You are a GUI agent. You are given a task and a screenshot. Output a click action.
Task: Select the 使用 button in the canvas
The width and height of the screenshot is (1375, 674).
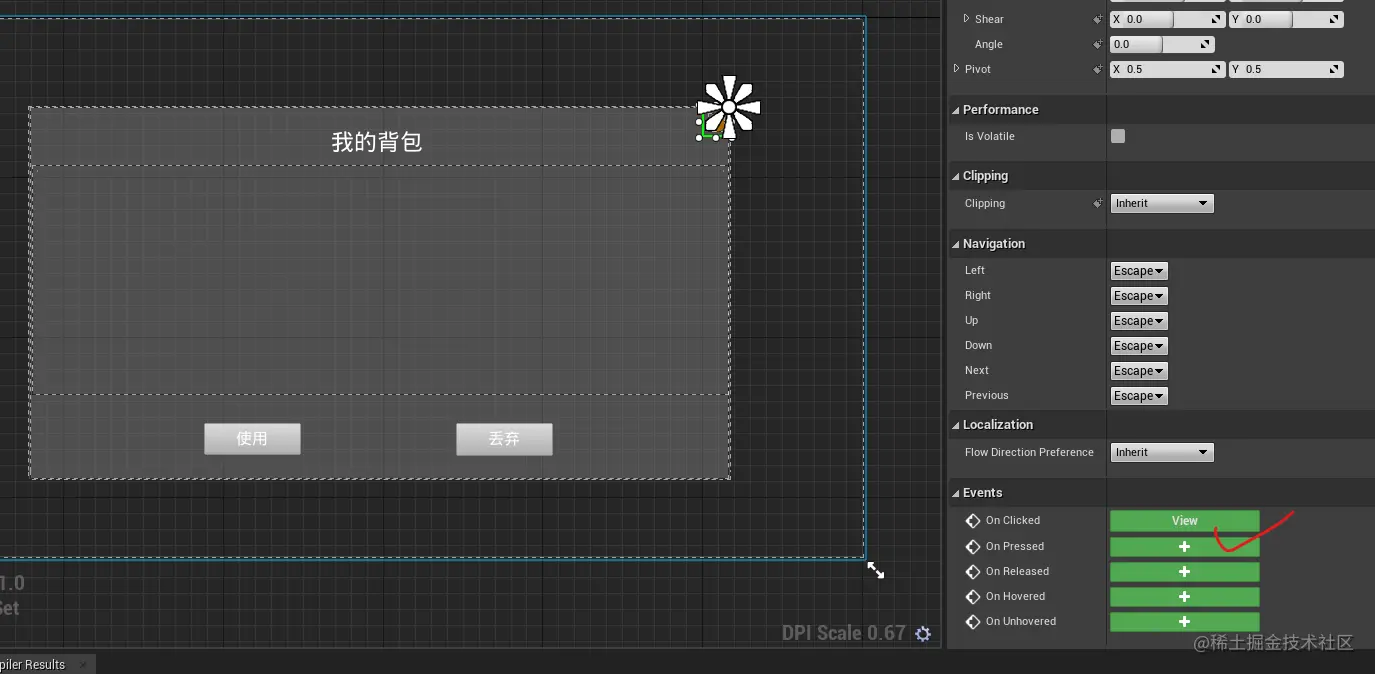click(252, 439)
